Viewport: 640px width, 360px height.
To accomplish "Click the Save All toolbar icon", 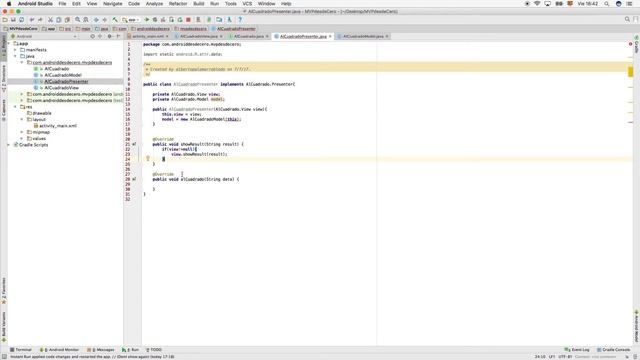I will click(13, 20).
